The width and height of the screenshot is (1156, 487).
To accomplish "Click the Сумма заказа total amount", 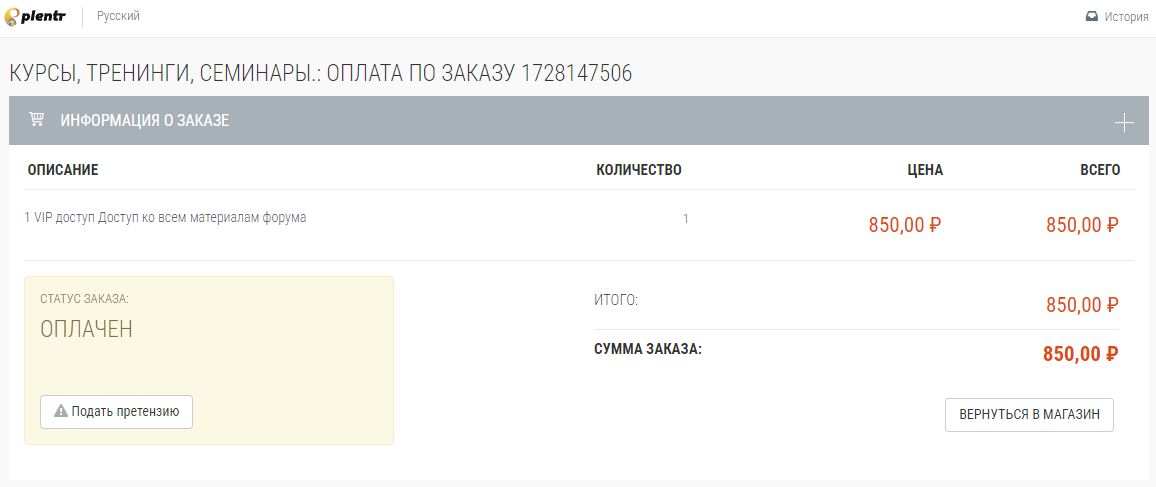I will tap(1081, 354).
